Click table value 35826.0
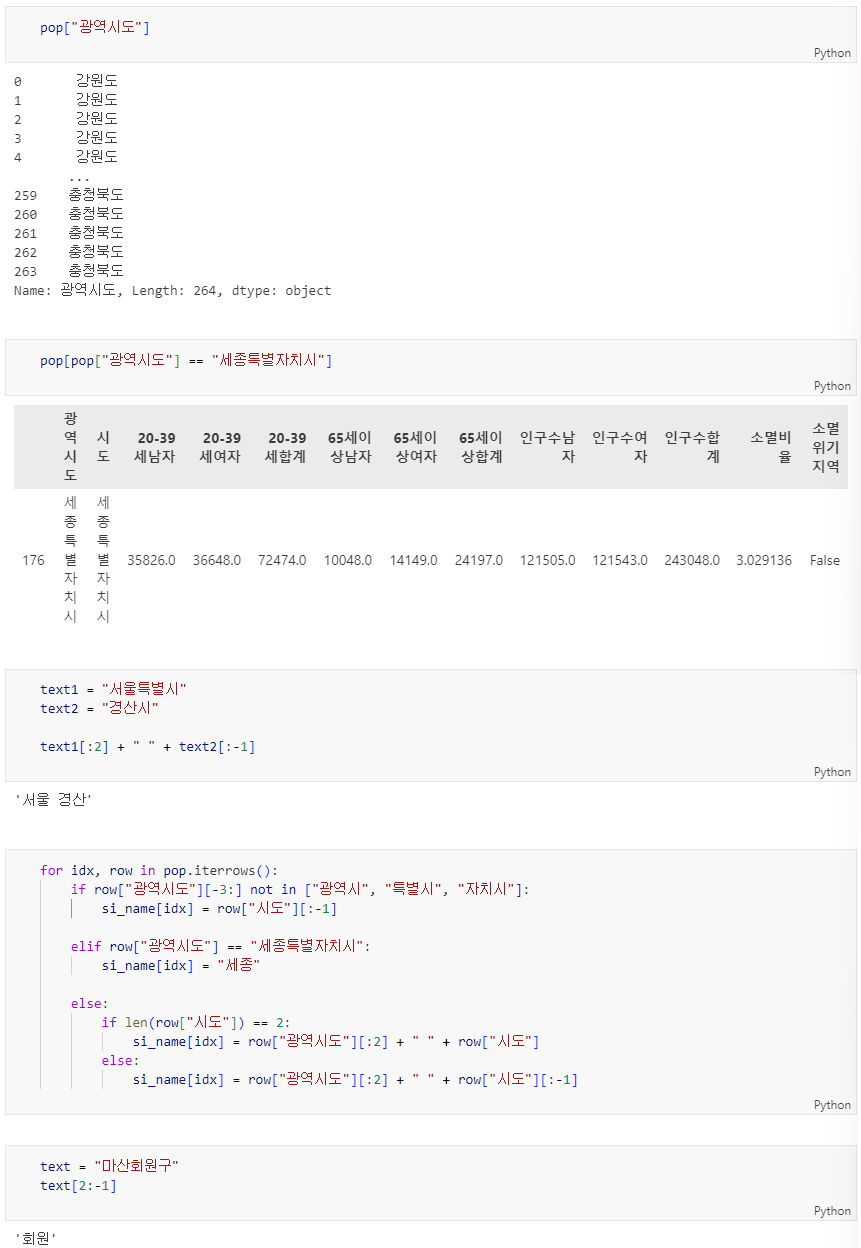The image size is (861, 1248). [151, 560]
